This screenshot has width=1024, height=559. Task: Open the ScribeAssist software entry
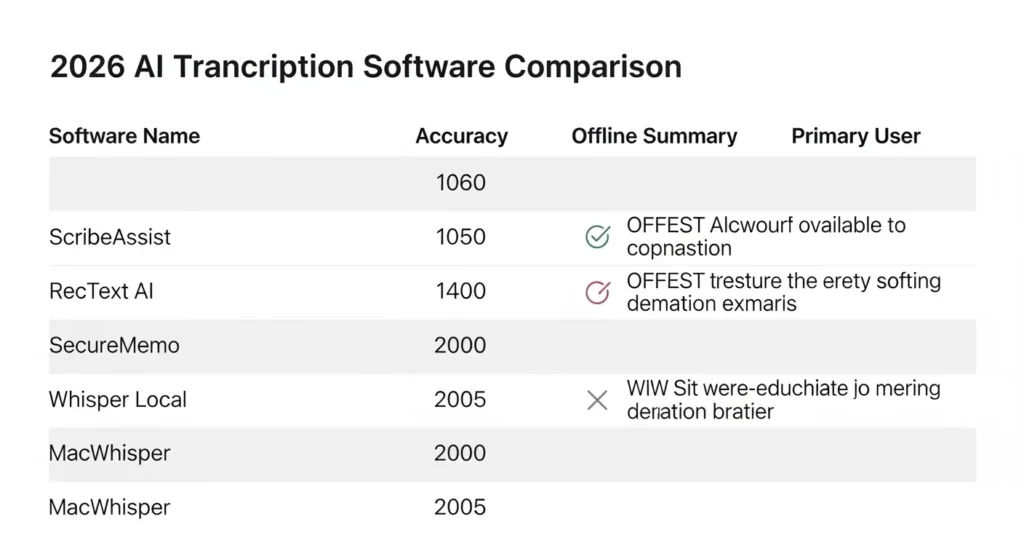(x=110, y=238)
